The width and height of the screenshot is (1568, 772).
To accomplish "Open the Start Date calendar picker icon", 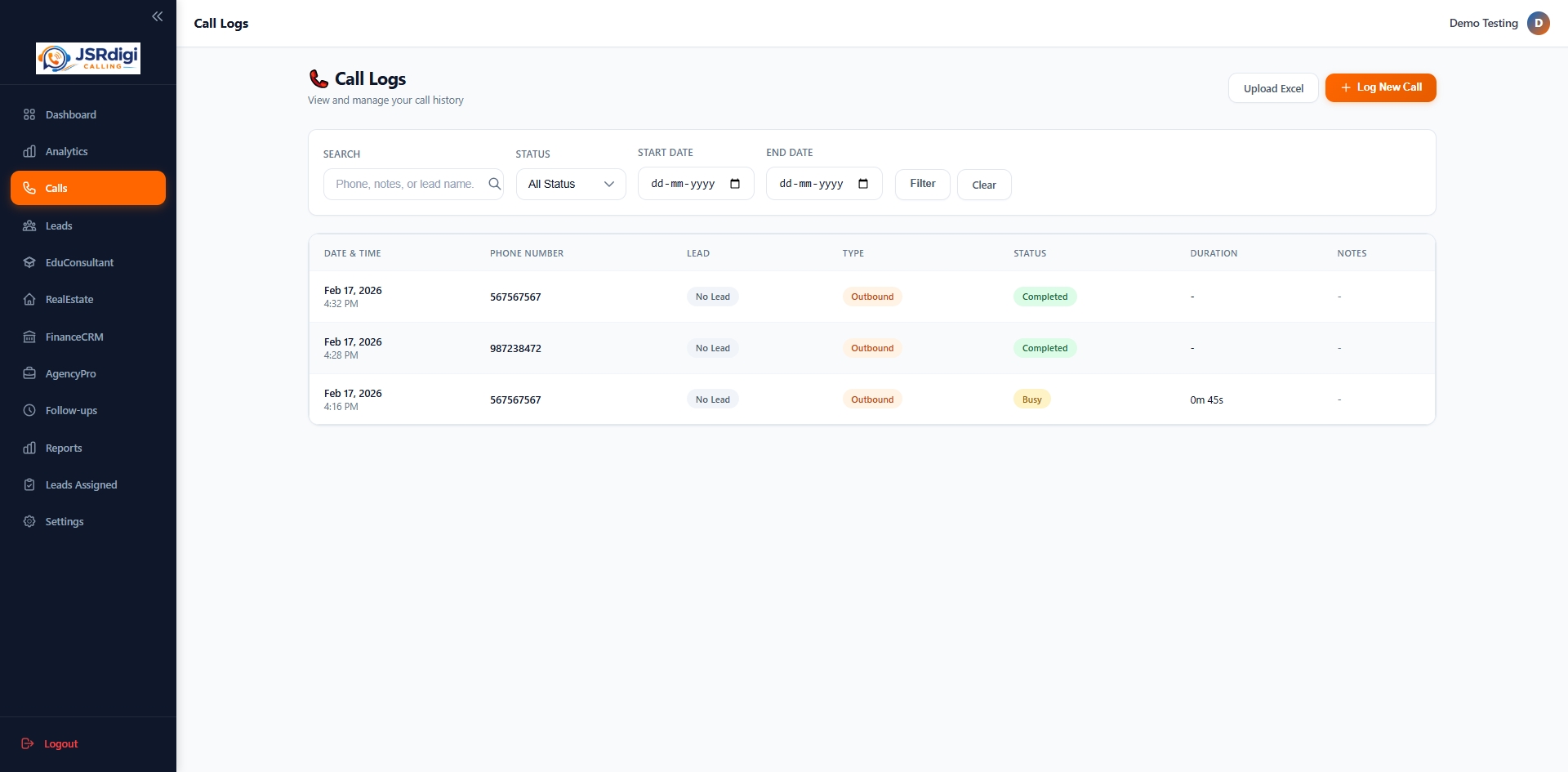I will (735, 184).
